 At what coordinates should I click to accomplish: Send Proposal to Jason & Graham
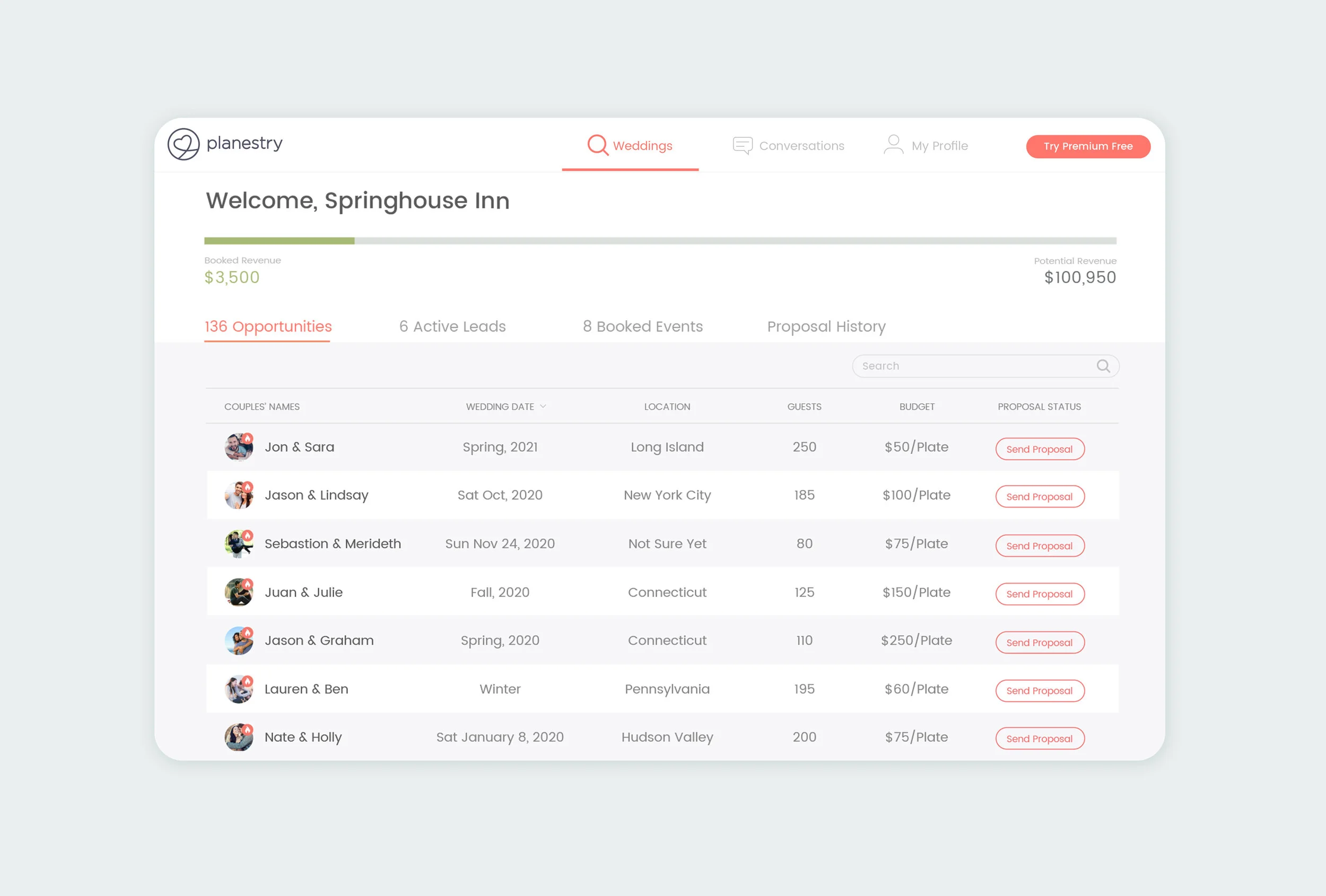1040,642
